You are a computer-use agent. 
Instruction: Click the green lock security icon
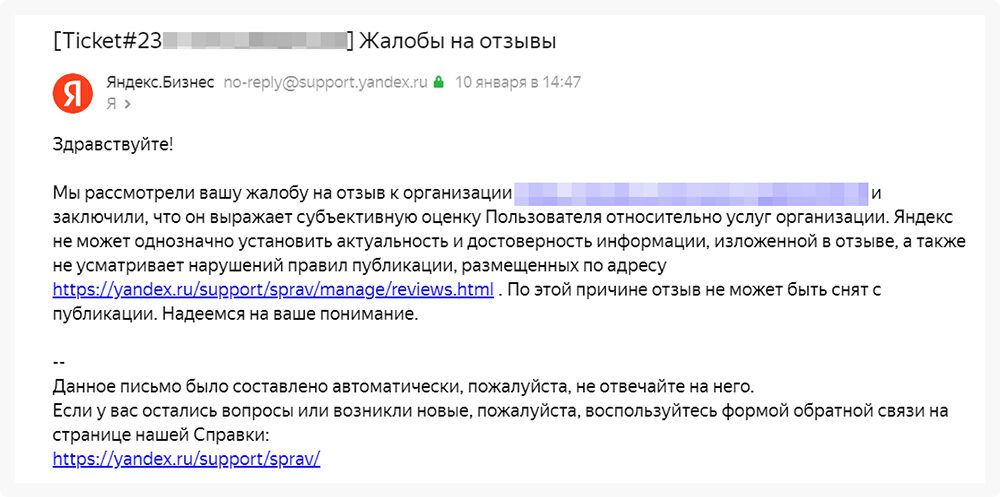(x=438, y=82)
